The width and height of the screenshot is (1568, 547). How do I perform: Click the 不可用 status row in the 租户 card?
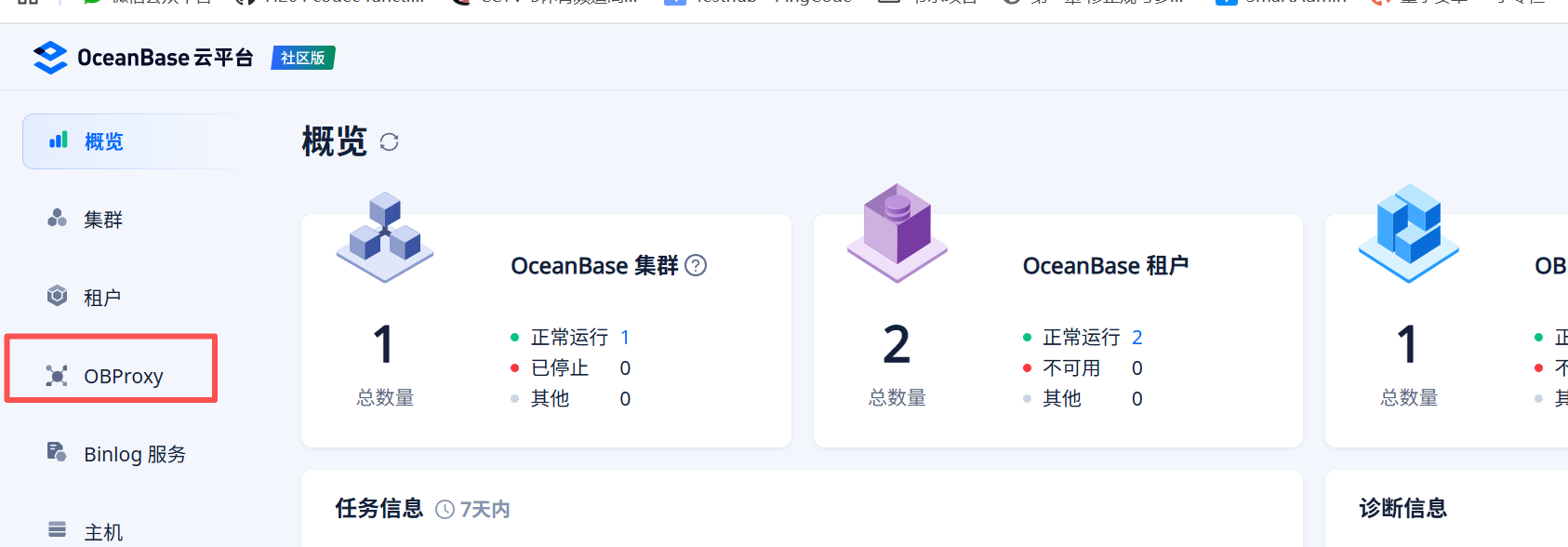(1083, 368)
